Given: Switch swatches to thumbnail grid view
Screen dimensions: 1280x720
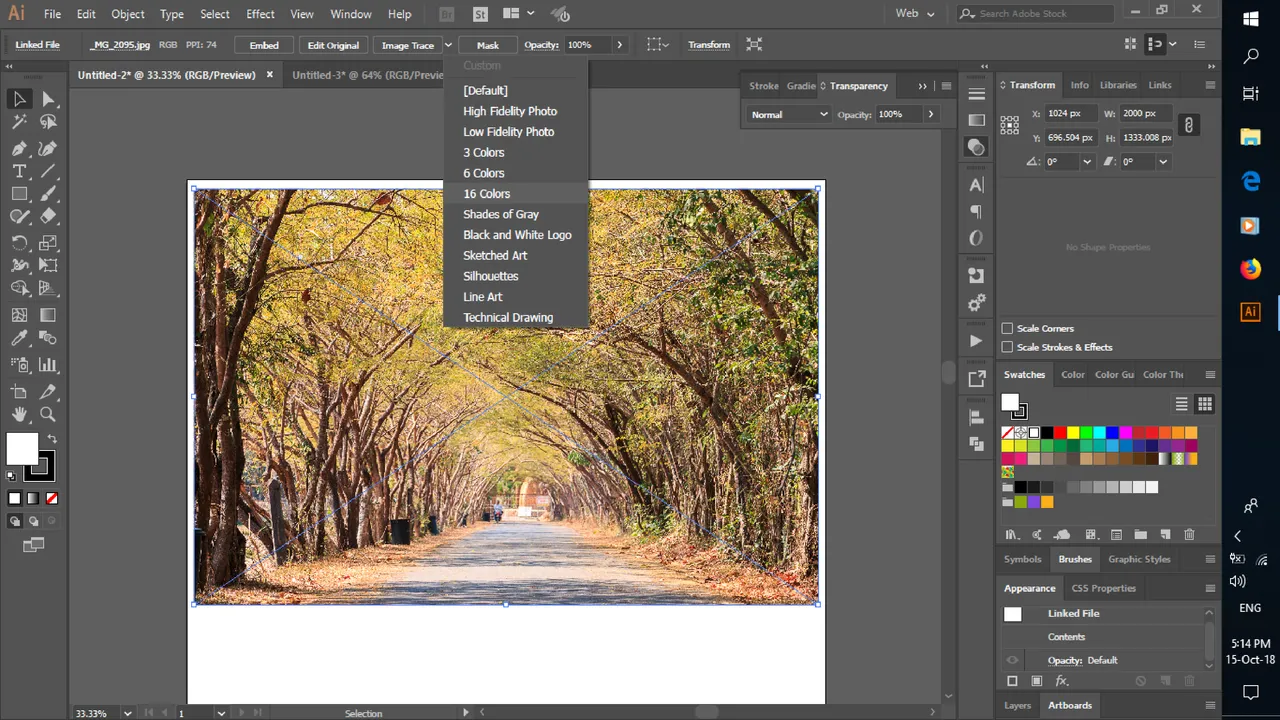Looking at the screenshot, I should coord(1204,404).
